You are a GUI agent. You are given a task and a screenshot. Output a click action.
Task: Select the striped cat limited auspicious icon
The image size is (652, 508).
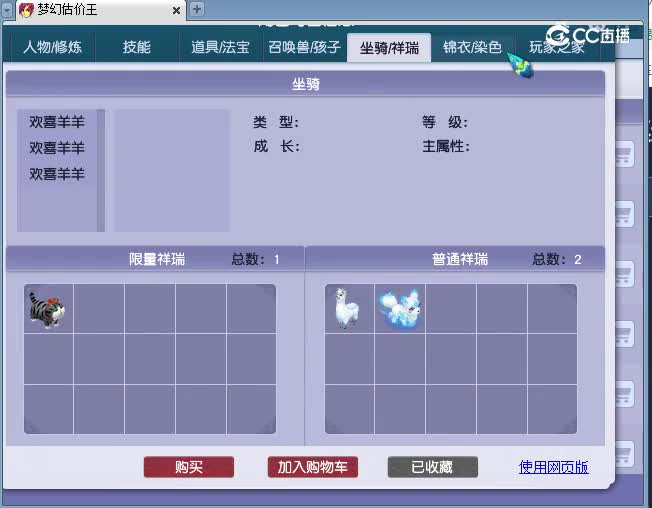47,310
